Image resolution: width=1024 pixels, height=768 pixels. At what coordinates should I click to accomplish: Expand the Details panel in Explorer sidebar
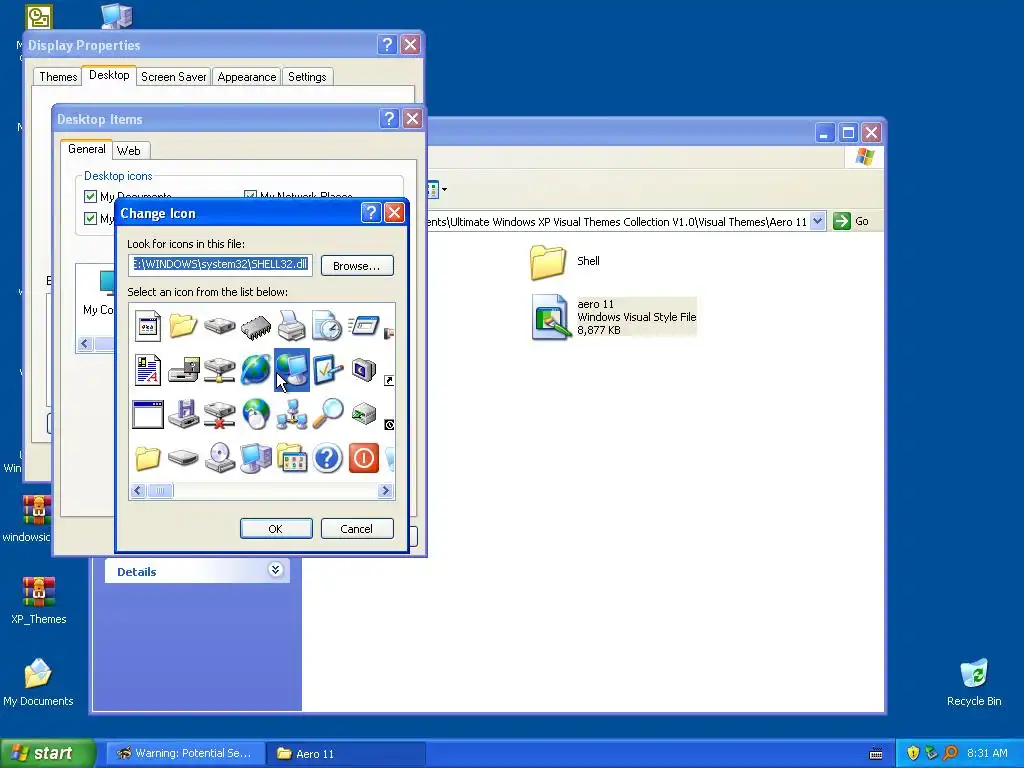275,570
